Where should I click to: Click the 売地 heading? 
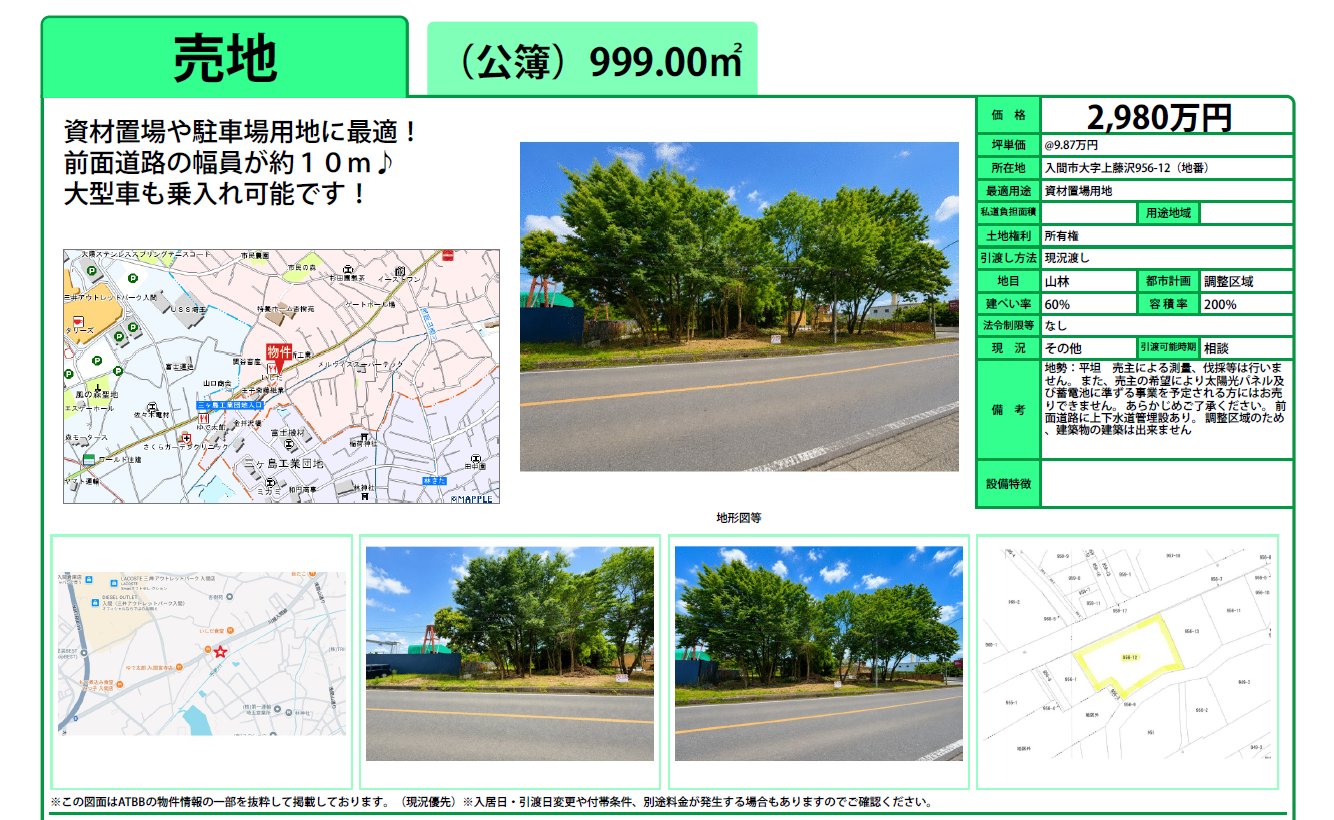[225, 58]
